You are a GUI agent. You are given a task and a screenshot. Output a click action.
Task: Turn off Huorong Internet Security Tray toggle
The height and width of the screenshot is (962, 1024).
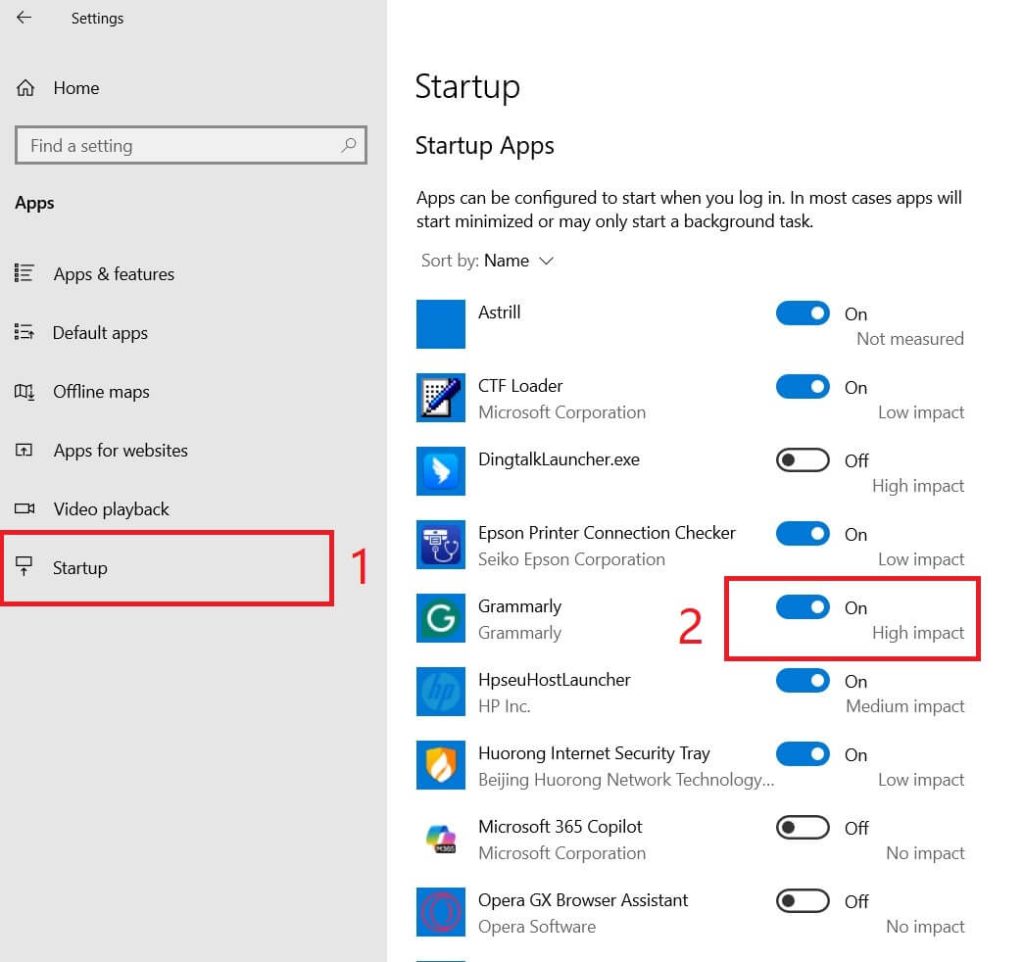803,754
